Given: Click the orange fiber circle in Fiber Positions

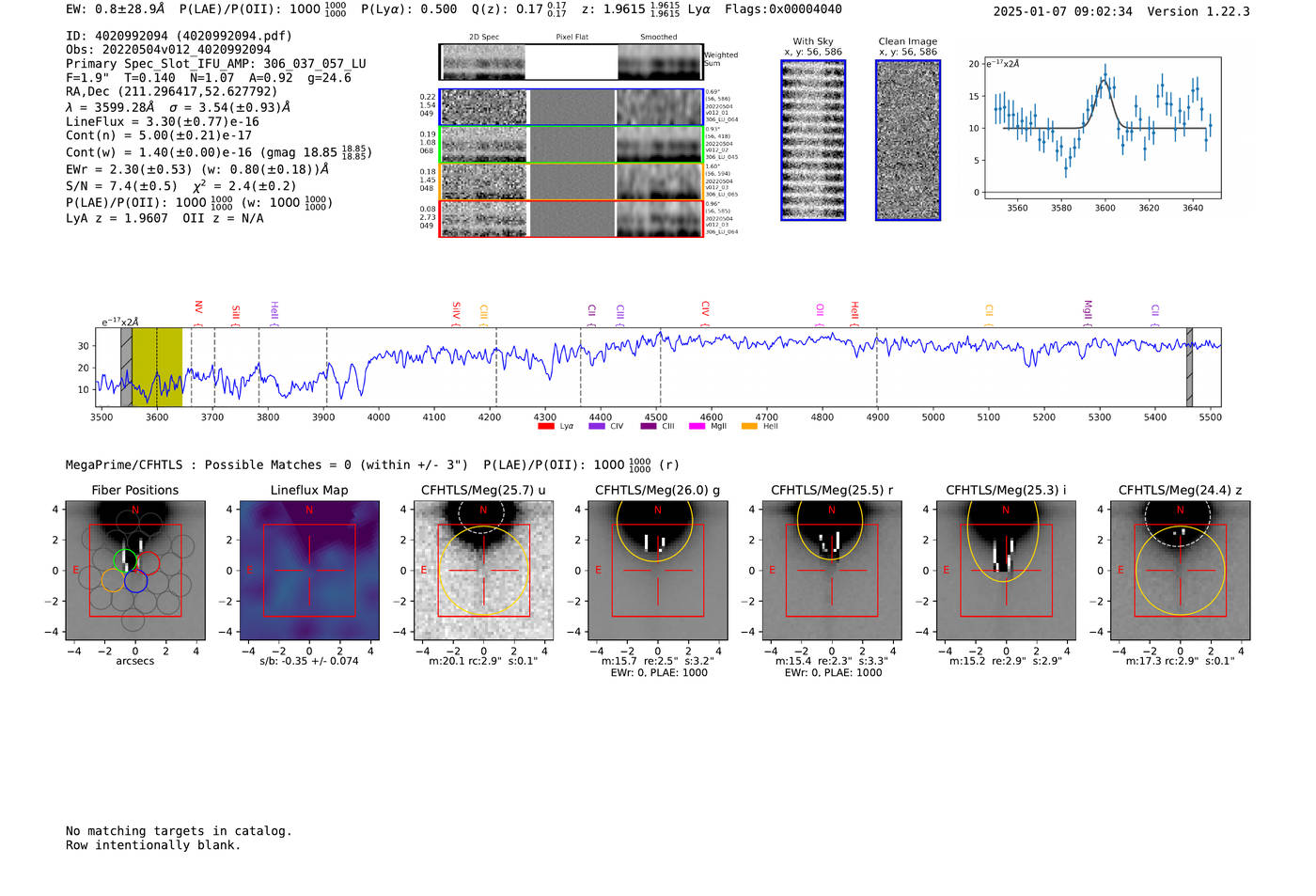Looking at the screenshot, I should click(112, 579).
